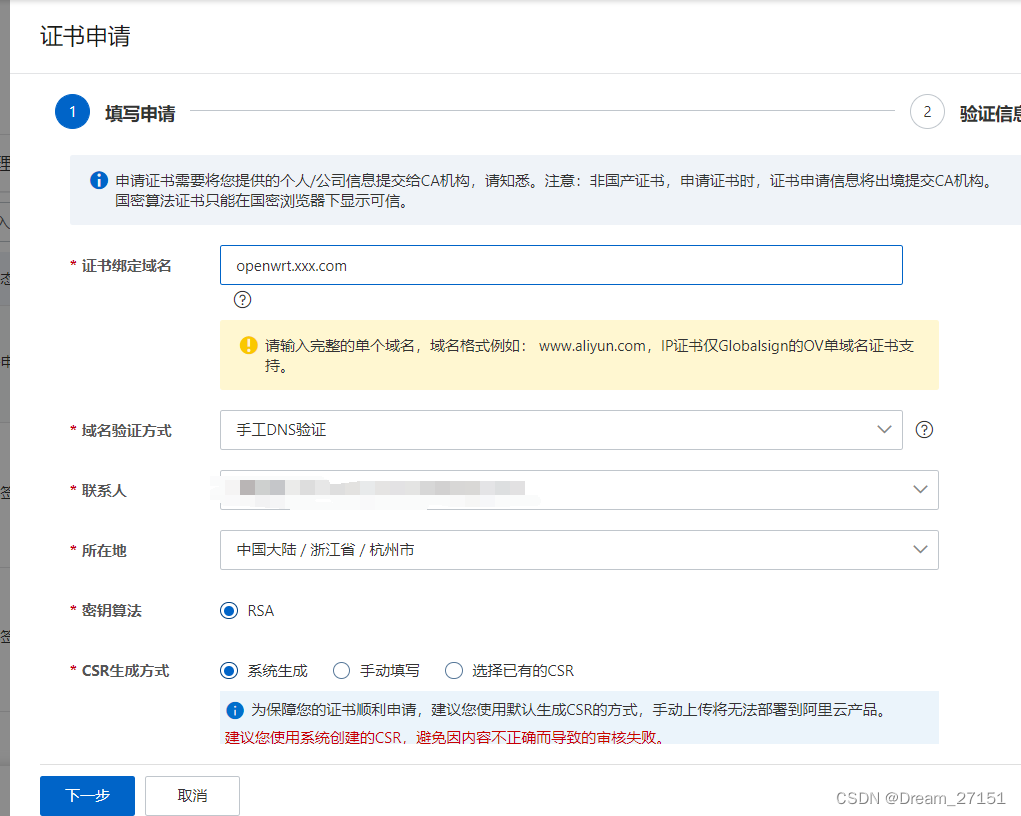Image resolution: width=1021 pixels, height=816 pixels.
Task: Open the 联系人 contact dropdown
Action: pyautogui.click(x=580, y=490)
